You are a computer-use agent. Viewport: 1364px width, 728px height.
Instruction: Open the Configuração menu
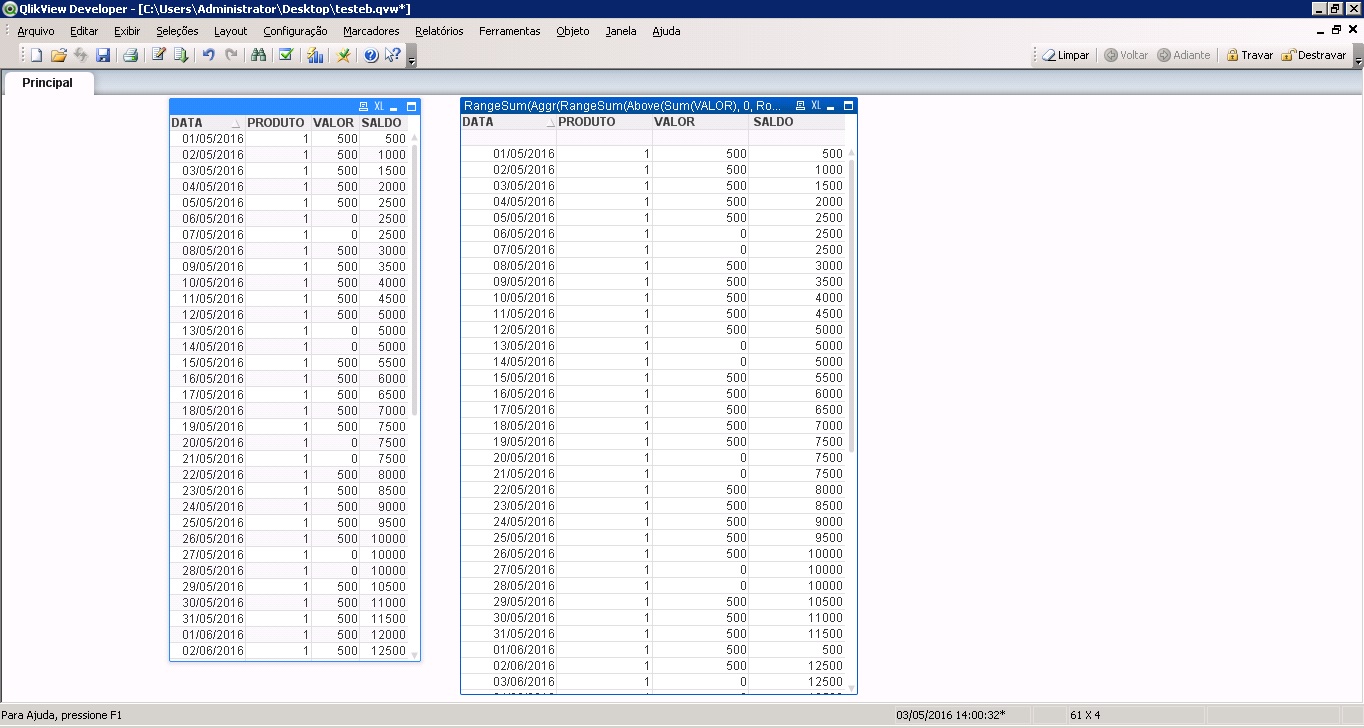coord(295,31)
